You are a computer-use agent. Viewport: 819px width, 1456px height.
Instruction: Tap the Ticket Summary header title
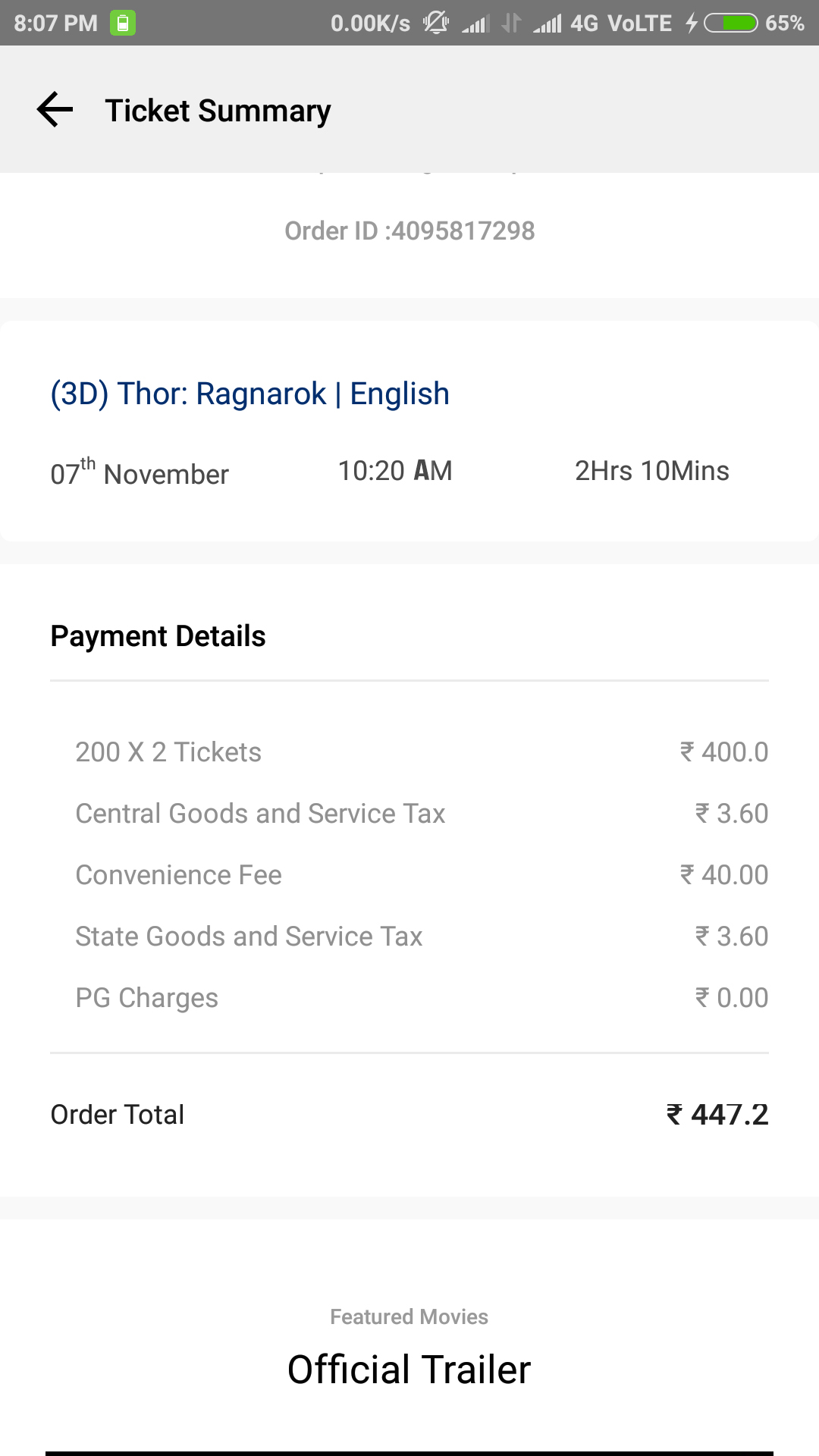(x=218, y=111)
